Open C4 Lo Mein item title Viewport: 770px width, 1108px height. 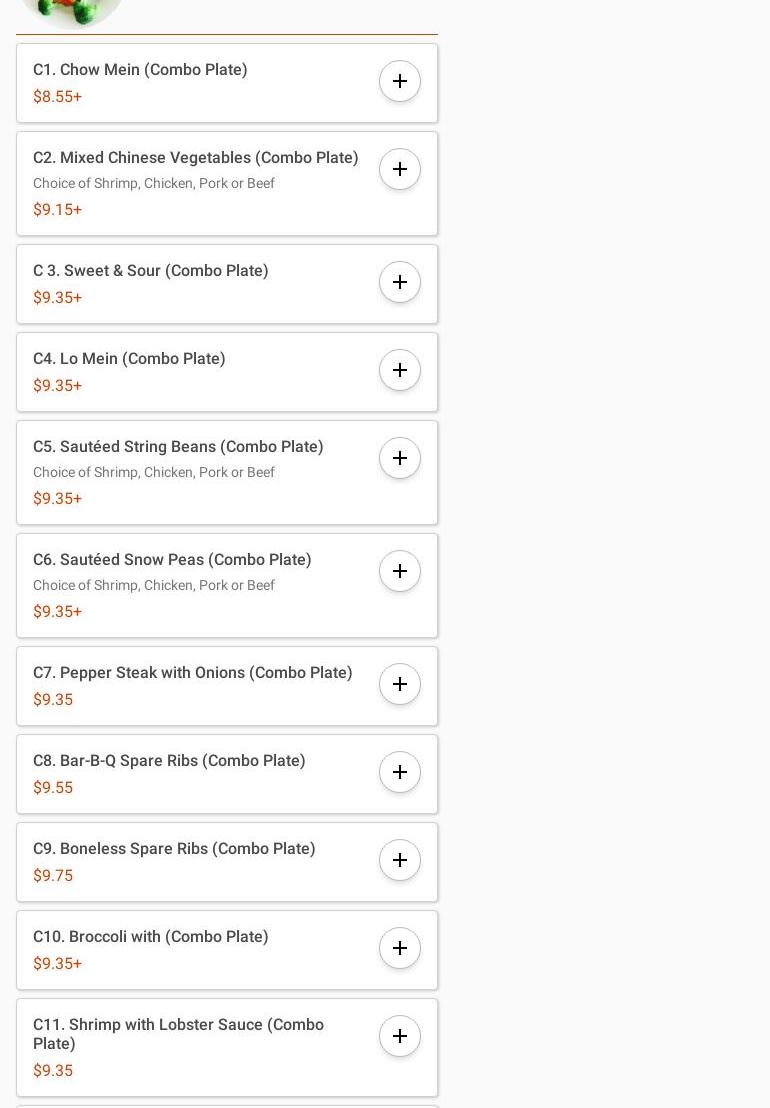[129, 358]
